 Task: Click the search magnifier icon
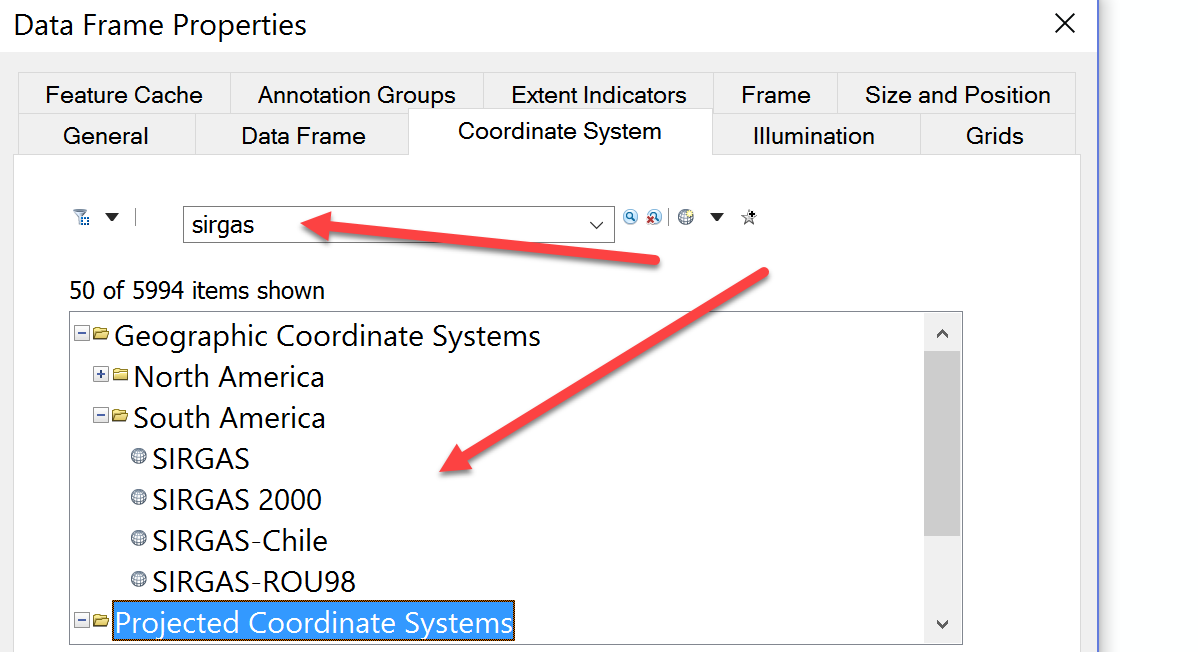click(x=630, y=217)
